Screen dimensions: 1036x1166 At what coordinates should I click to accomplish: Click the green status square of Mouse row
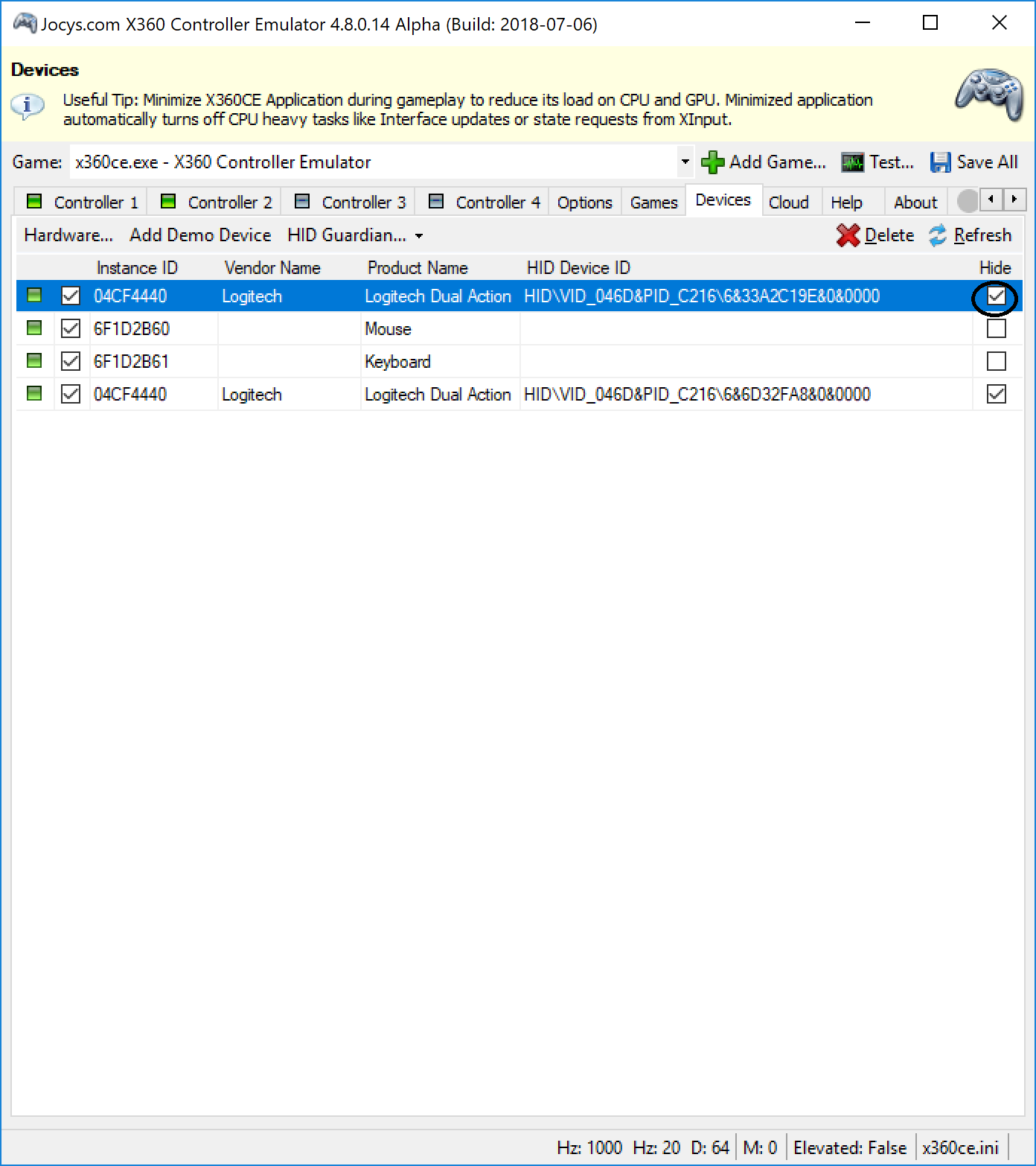pyautogui.click(x=34, y=328)
